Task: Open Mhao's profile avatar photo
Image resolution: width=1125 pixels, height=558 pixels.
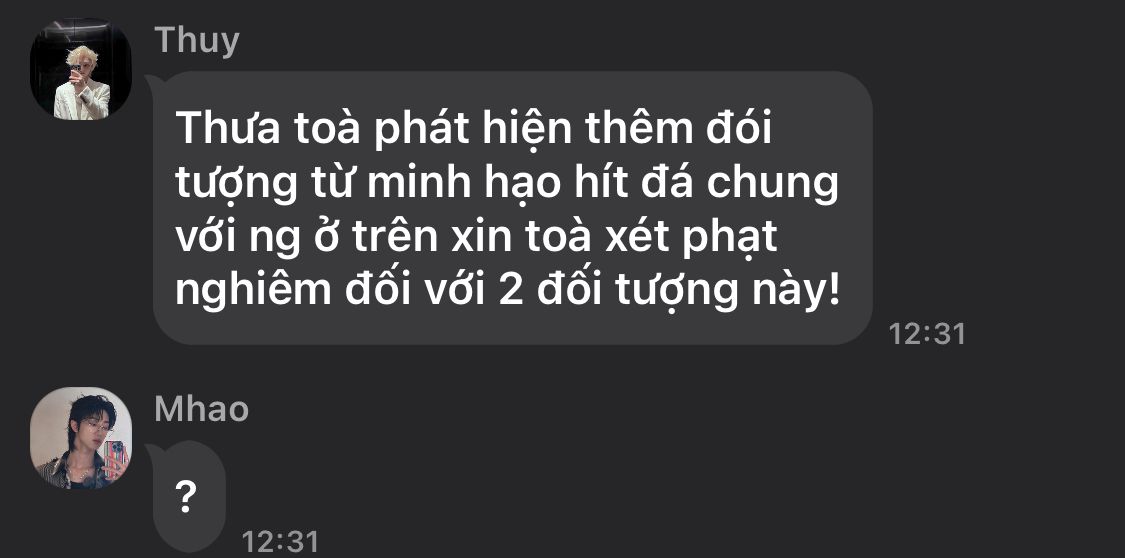Action: [x=80, y=438]
